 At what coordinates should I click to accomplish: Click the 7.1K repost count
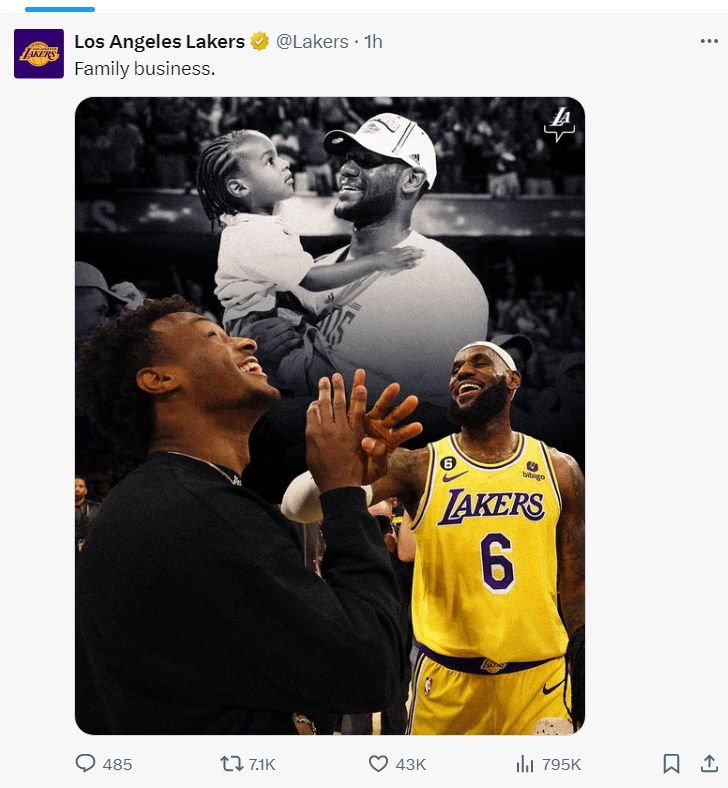tap(261, 764)
